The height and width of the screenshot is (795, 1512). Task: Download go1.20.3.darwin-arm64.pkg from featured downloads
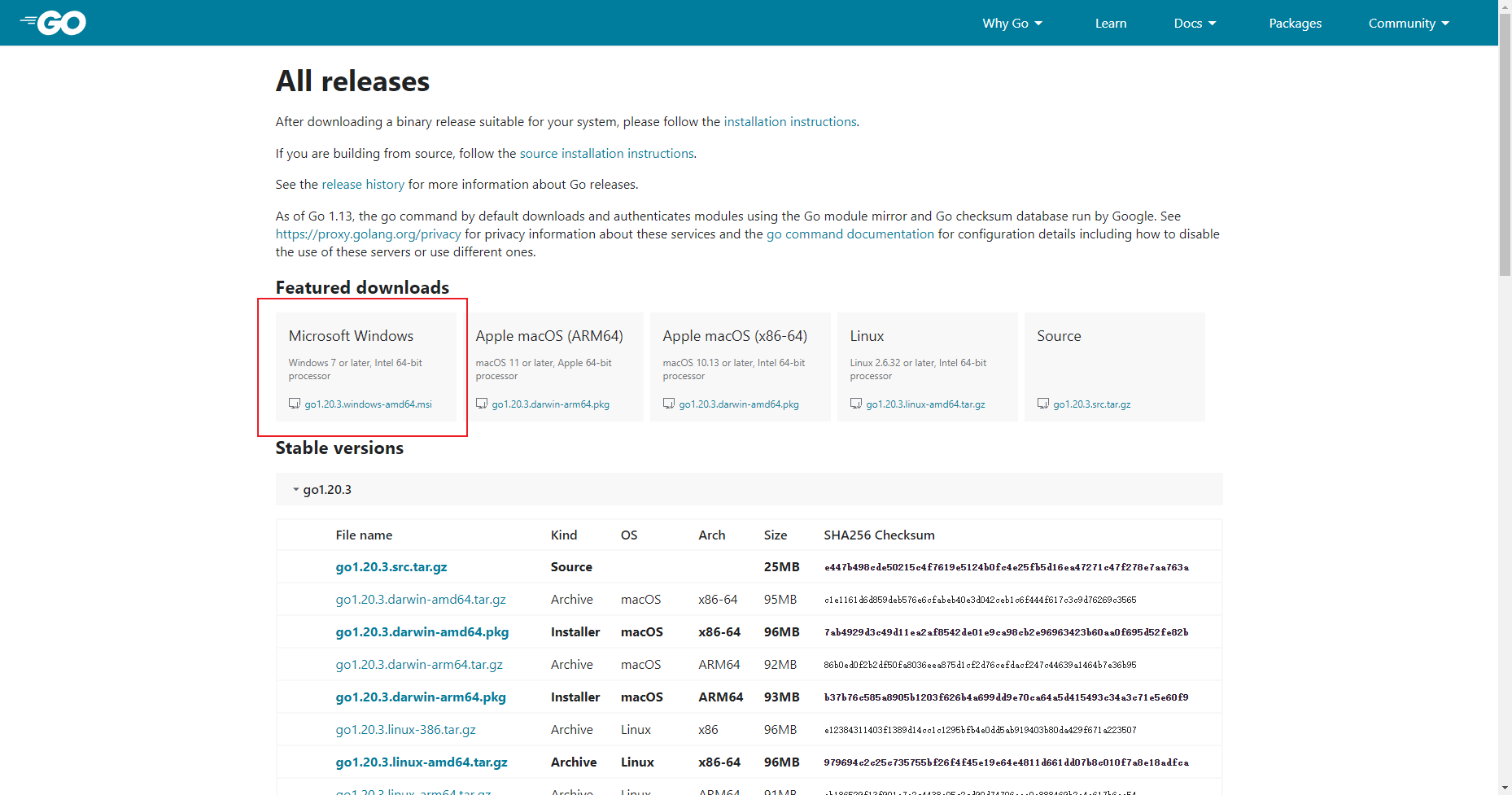(x=551, y=404)
